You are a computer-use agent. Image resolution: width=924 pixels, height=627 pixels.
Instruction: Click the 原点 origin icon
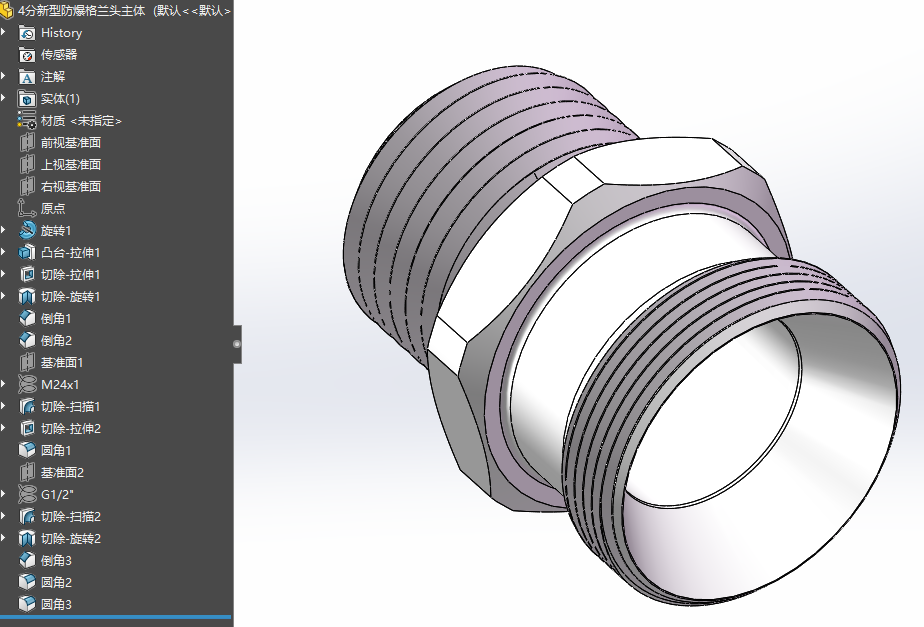(27, 209)
